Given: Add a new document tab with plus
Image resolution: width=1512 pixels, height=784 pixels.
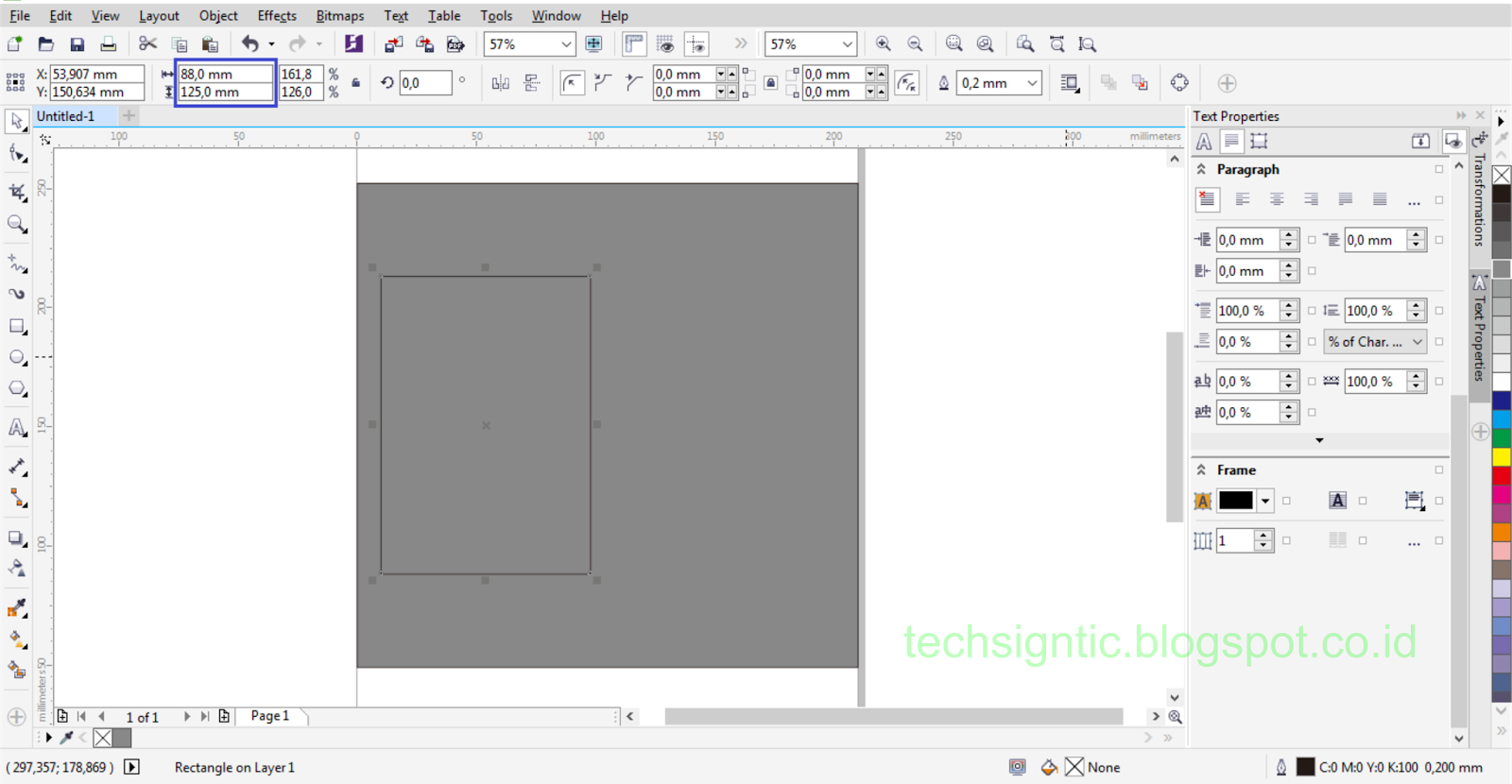Looking at the screenshot, I should 129,115.
